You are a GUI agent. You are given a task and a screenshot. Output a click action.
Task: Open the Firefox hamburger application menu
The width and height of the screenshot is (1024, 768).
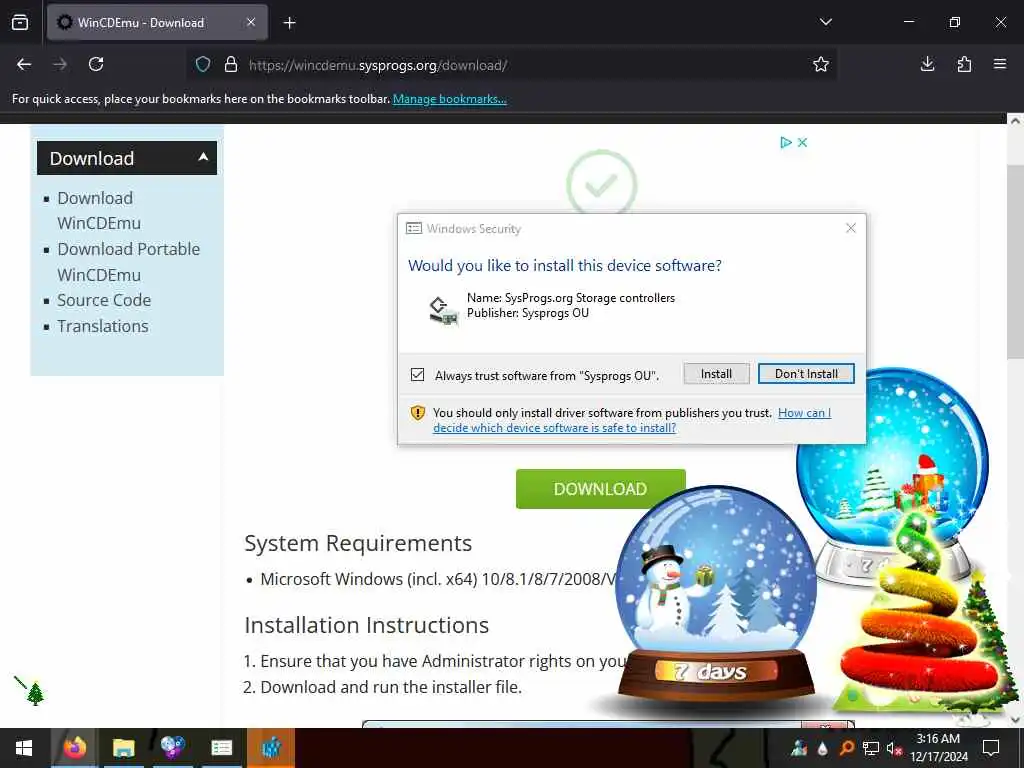pyautogui.click(x=1000, y=64)
